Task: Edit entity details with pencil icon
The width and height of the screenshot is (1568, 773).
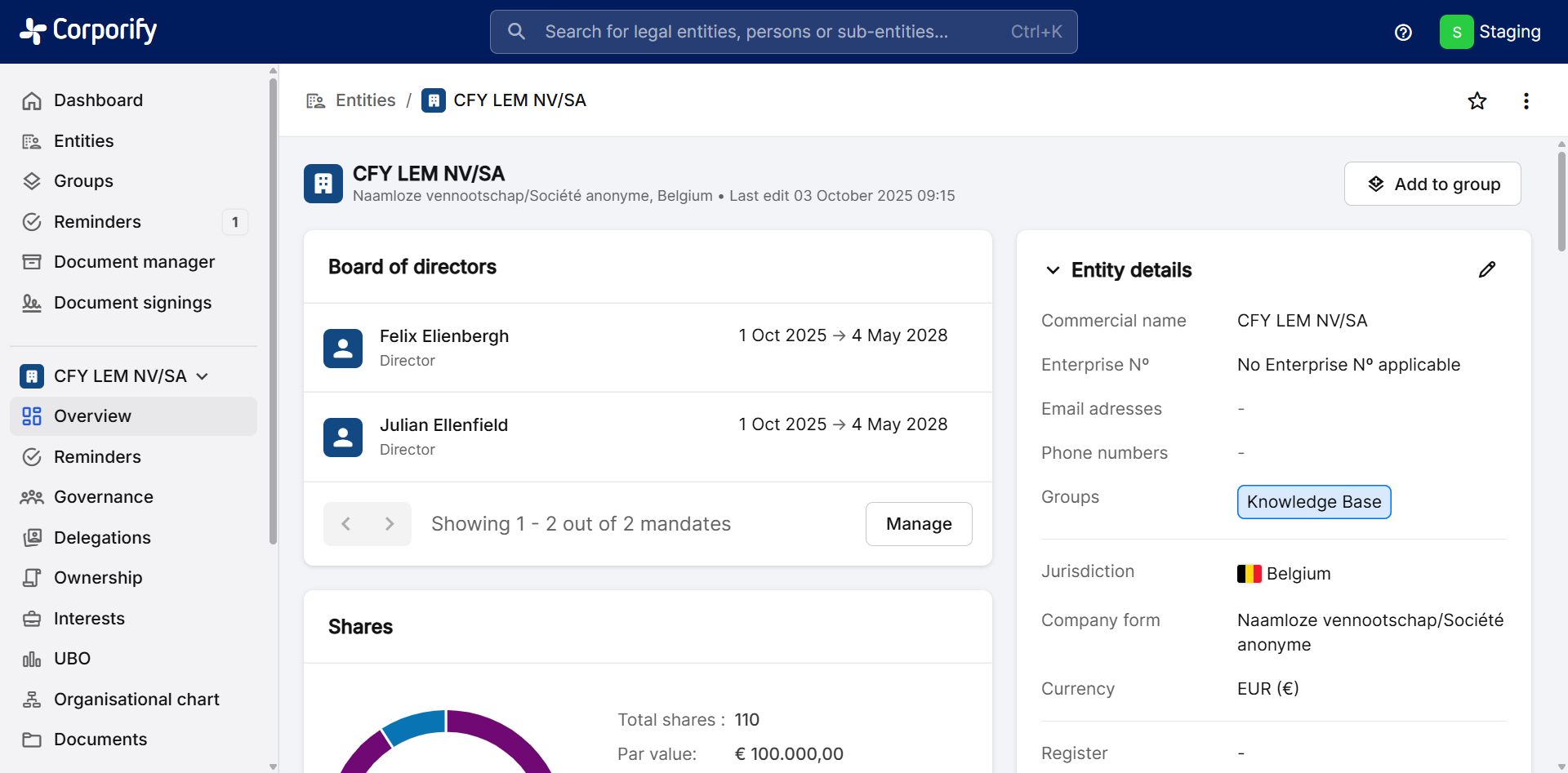Action: 1487,270
